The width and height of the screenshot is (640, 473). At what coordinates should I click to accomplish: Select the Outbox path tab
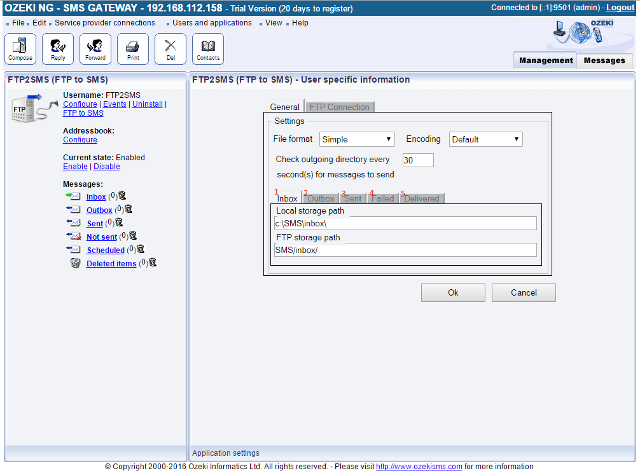point(321,198)
